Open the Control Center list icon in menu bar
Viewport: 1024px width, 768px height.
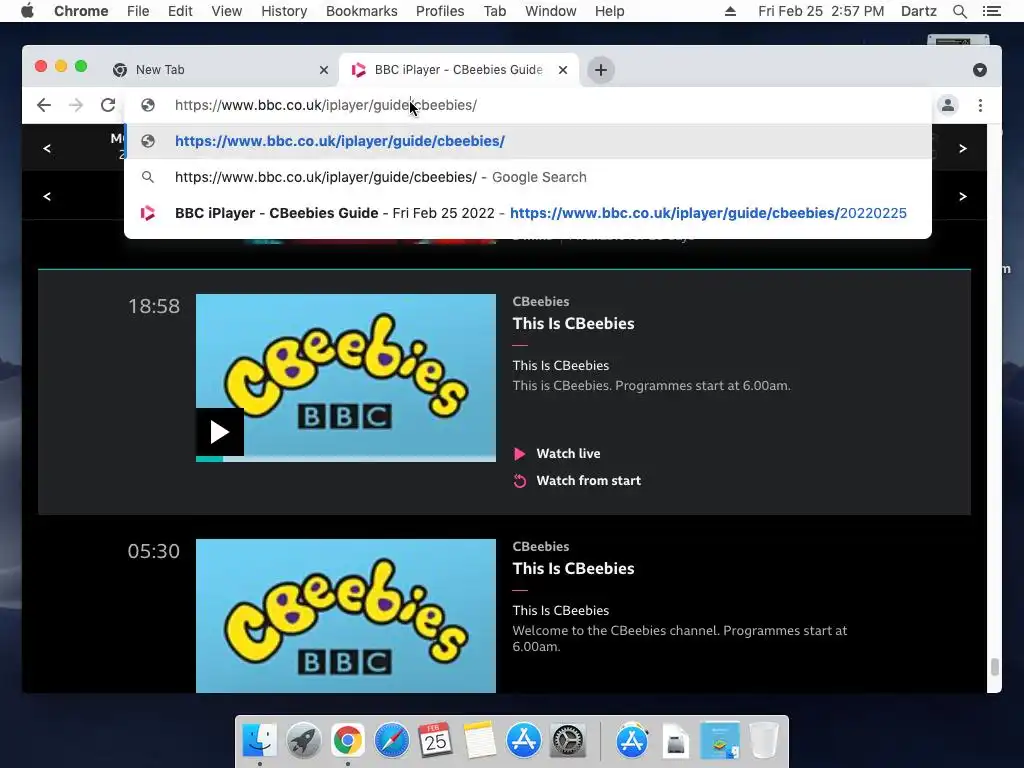[x=992, y=11]
